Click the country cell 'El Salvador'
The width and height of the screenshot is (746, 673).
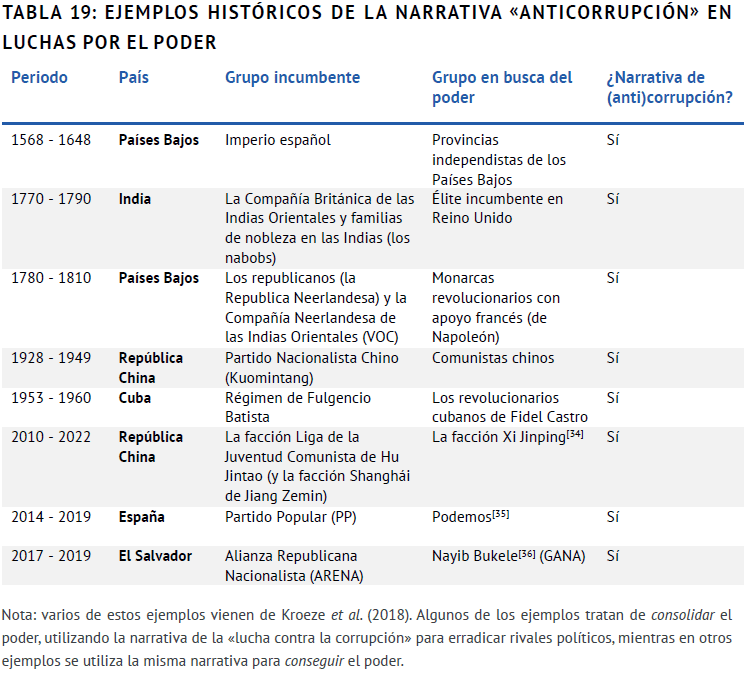155,556
